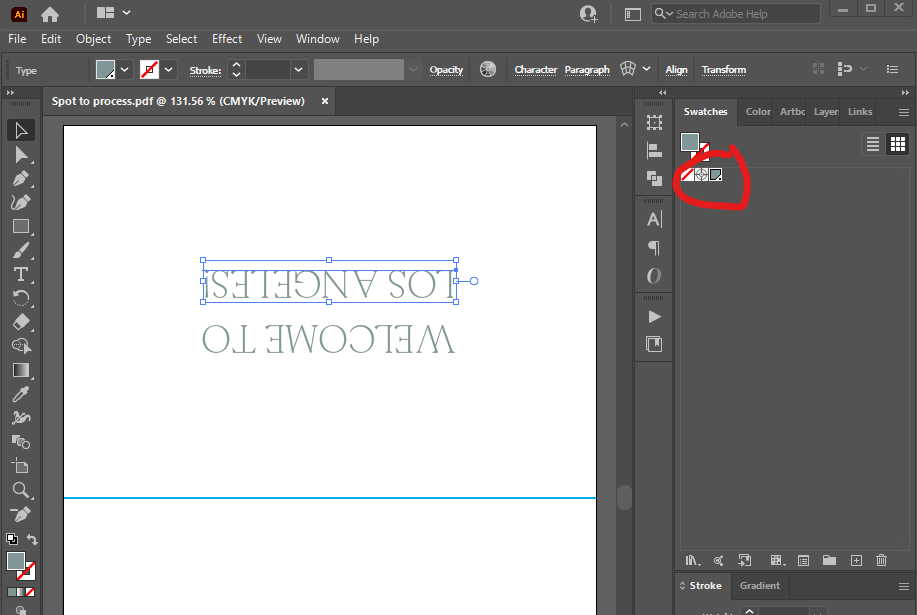The width and height of the screenshot is (917, 615).
Task: Select the Selection tool arrow
Action: 20,130
